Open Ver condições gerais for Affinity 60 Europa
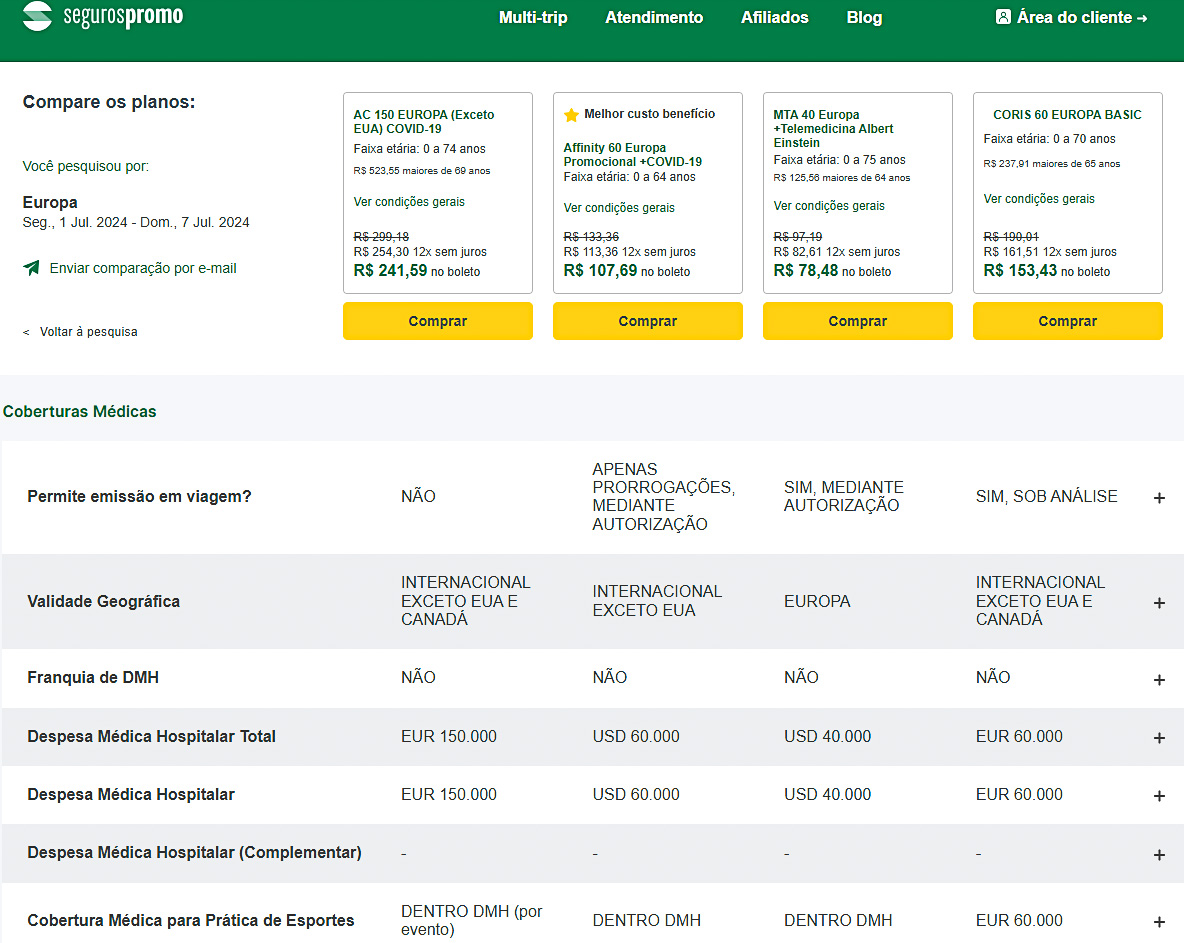1184x943 pixels. 619,208
